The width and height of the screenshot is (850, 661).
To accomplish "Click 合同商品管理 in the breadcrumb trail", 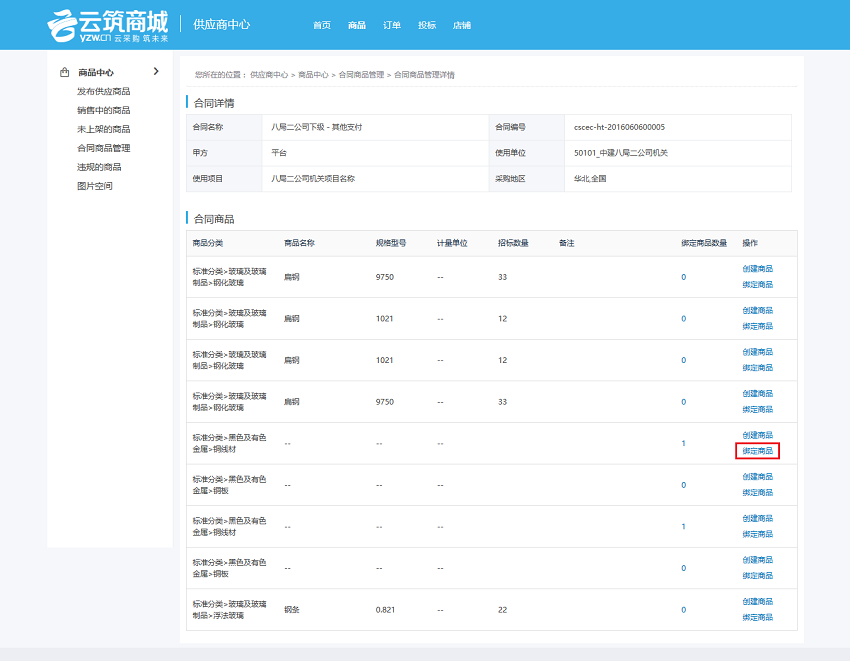I will click(361, 75).
